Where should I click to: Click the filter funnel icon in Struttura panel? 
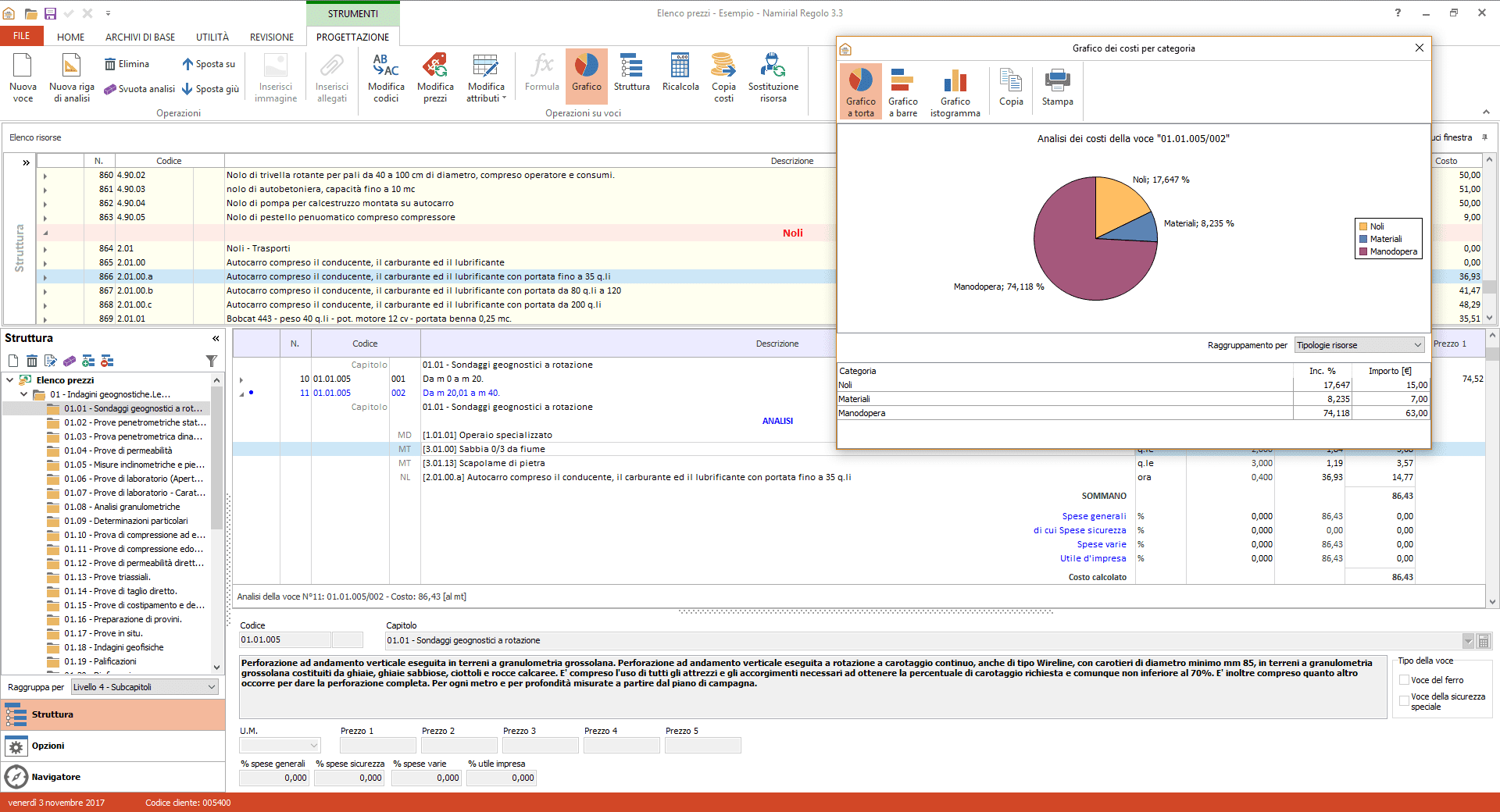[x=211, y=361]
